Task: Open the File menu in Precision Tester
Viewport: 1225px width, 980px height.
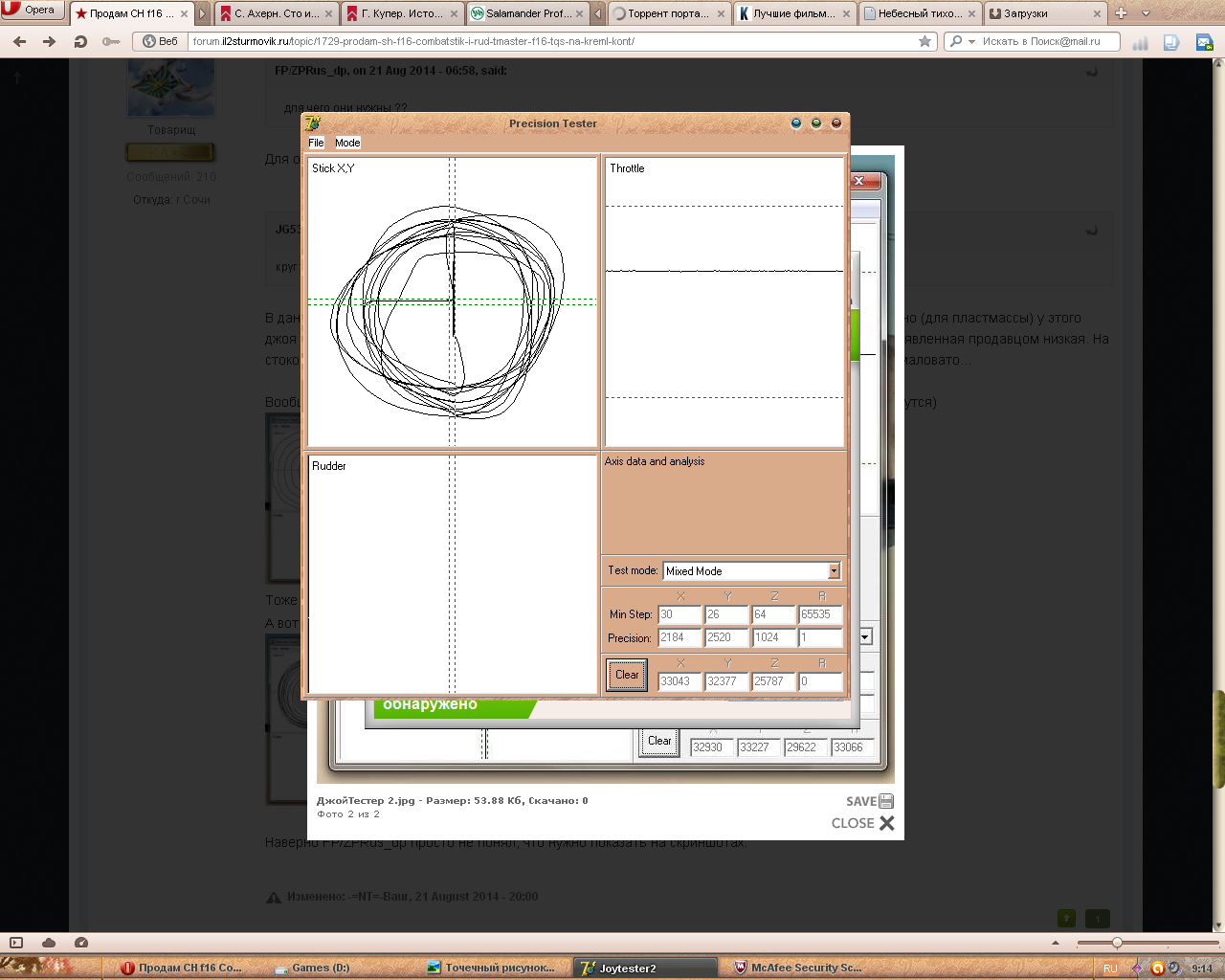Action: tap(316, 143)
